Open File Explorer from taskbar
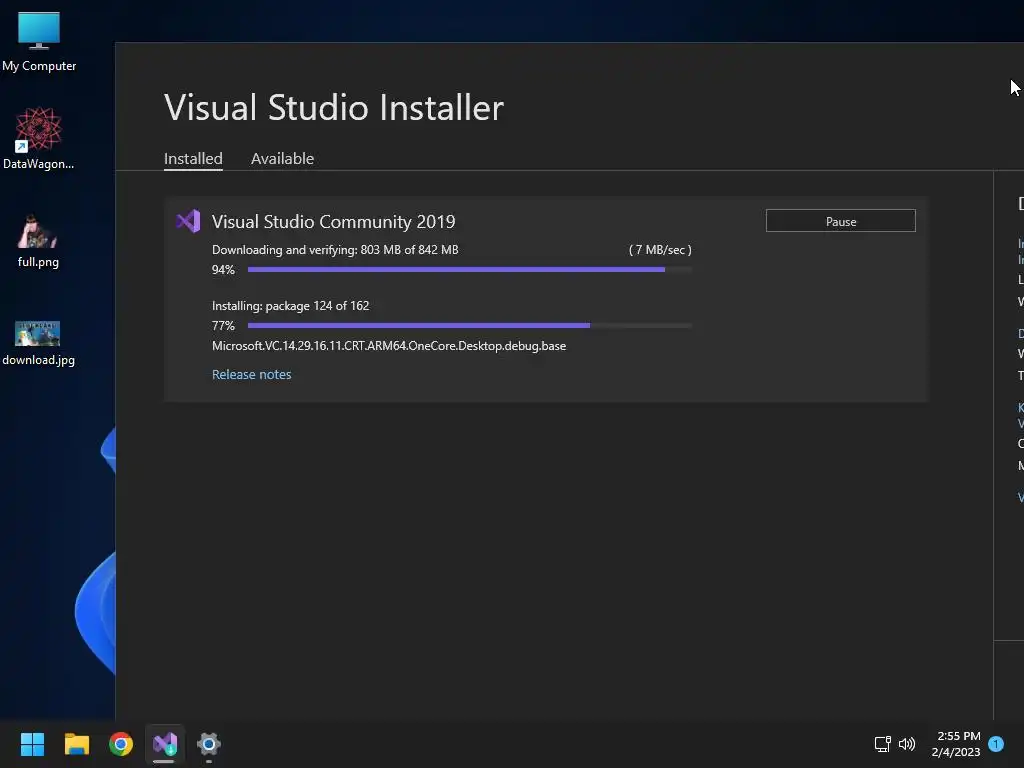This screenshot has width=1024, height=768. point(76,744)
